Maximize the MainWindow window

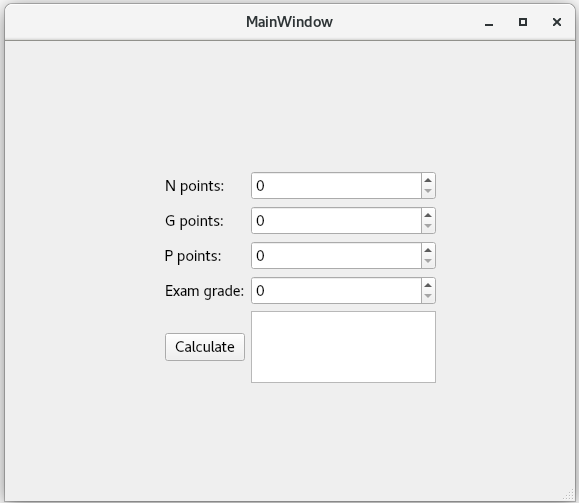(x=523, y=22)
